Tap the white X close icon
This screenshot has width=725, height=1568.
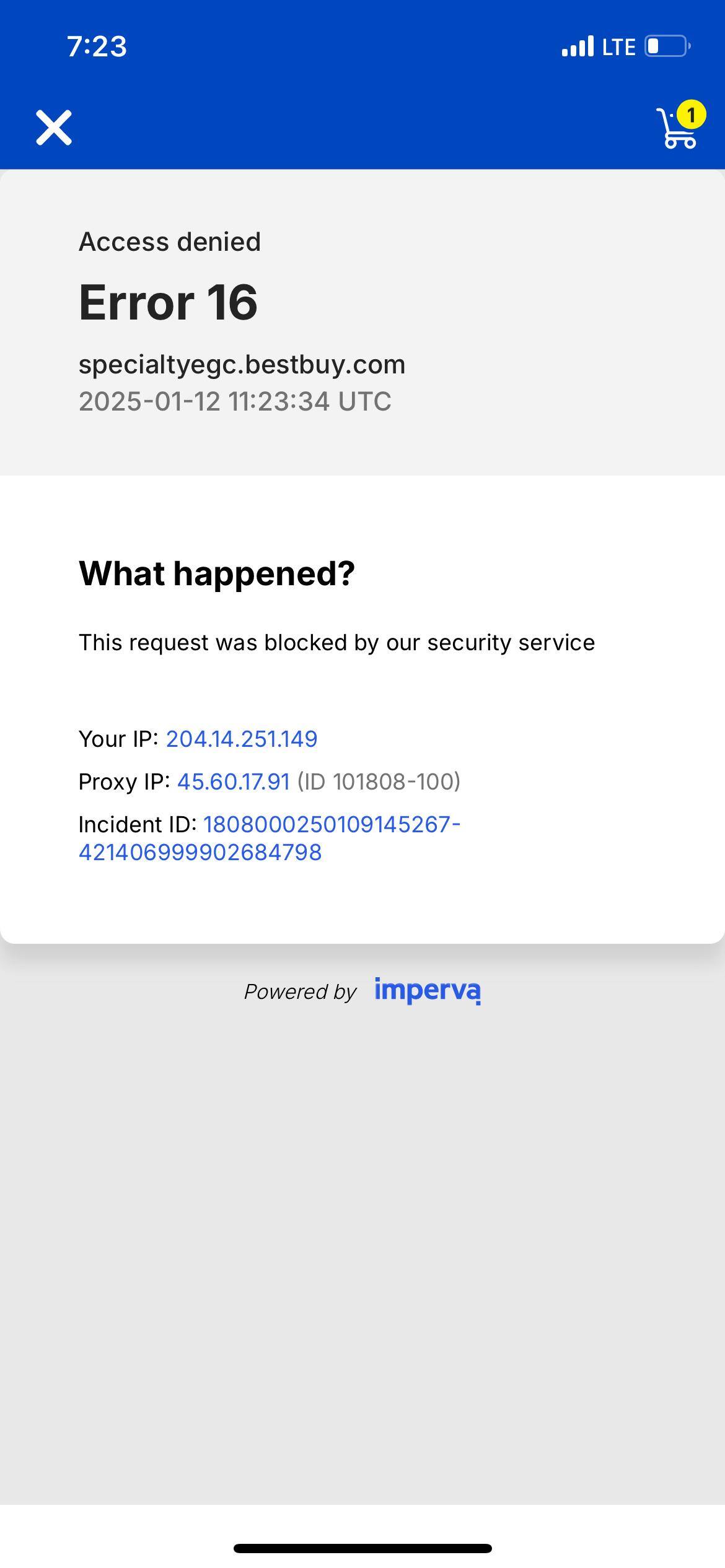coord(54,128)
